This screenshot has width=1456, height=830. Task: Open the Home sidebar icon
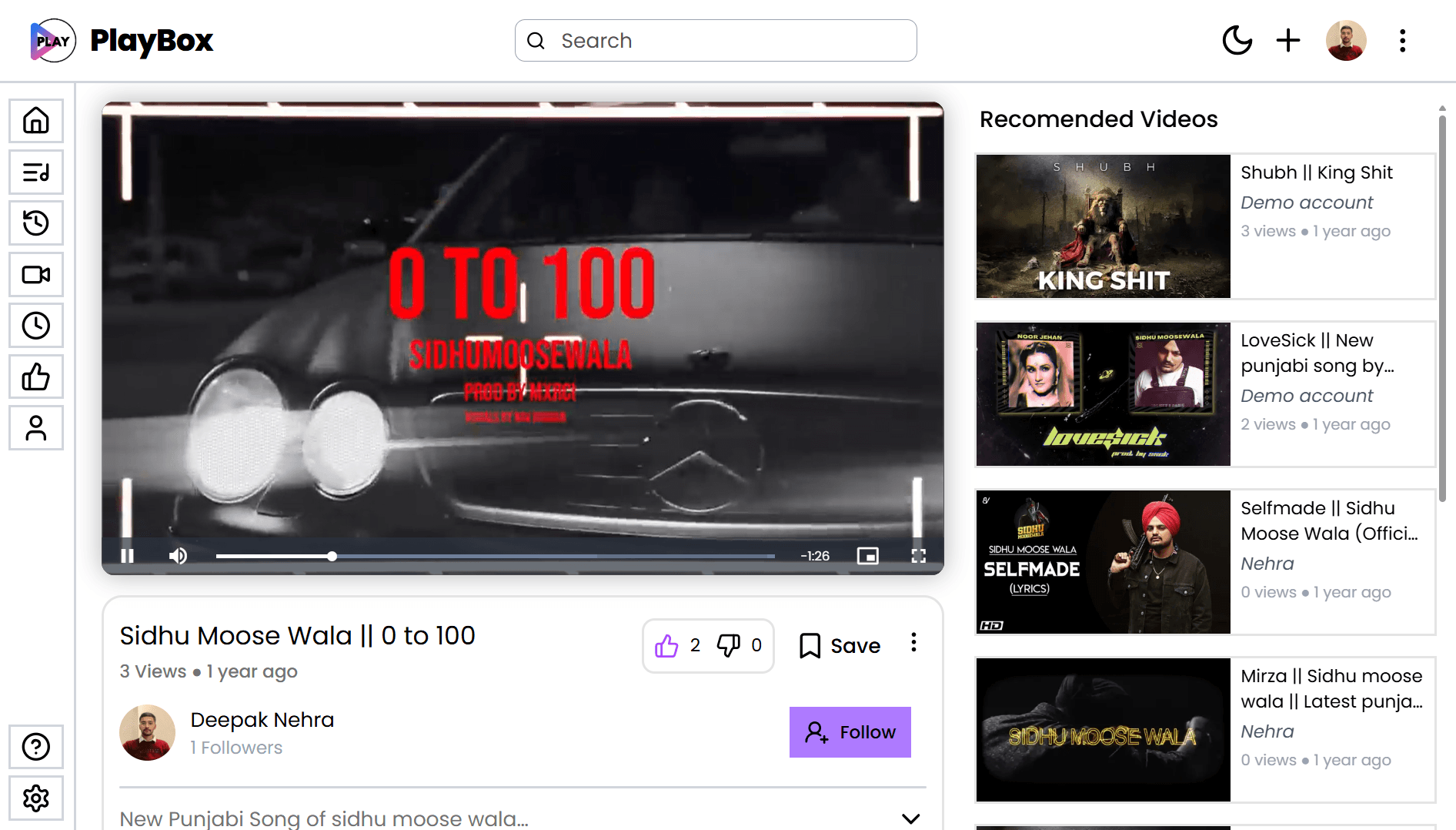(36, 121)
